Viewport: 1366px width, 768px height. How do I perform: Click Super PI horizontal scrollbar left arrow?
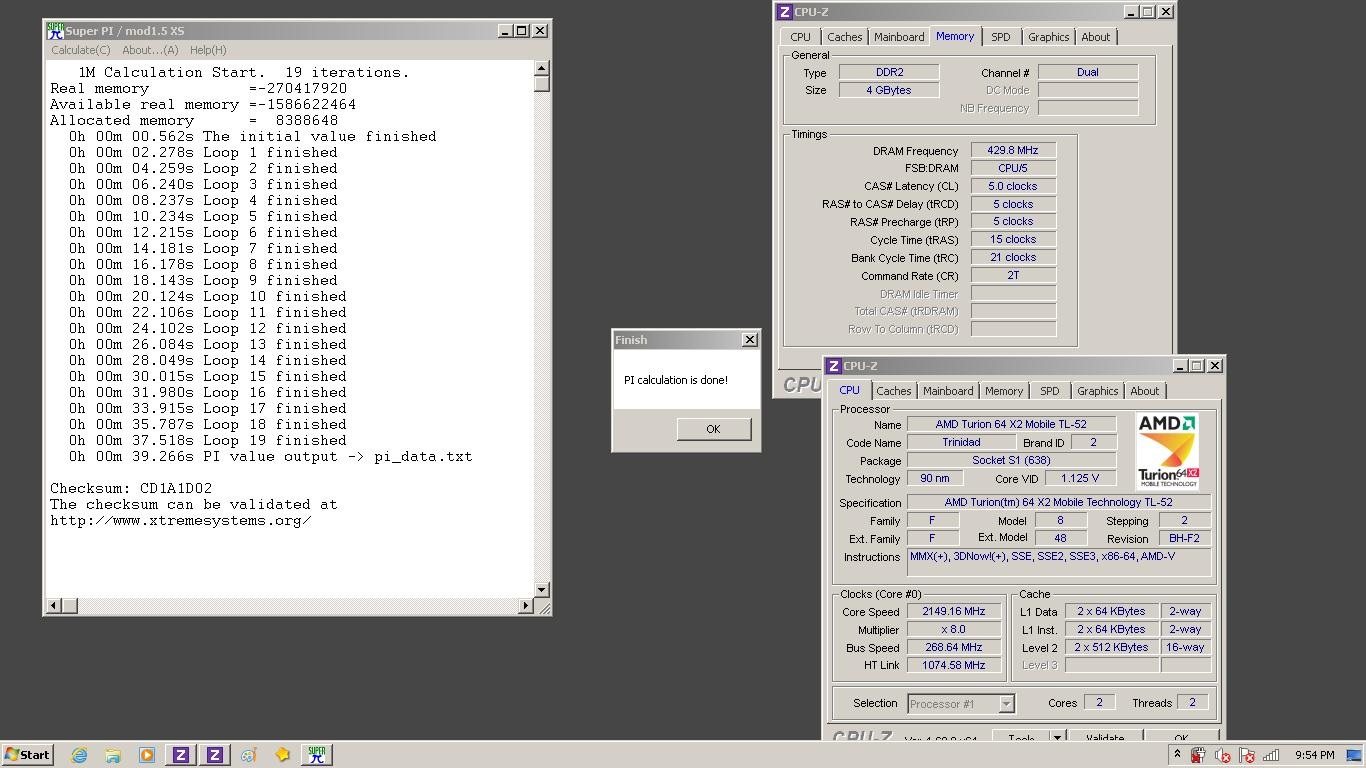pos(55,605)
